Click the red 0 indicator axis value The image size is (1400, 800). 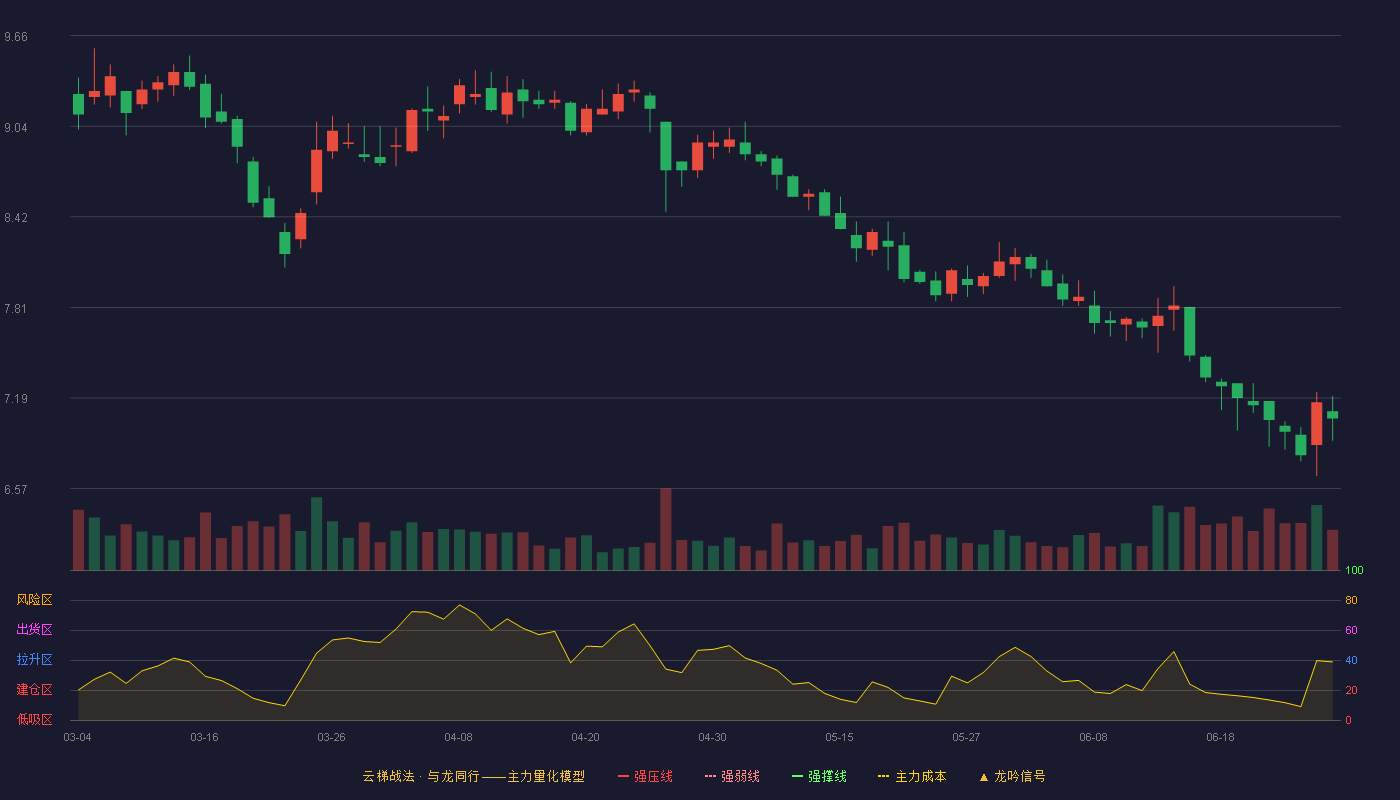click(x=1348, y=720)
